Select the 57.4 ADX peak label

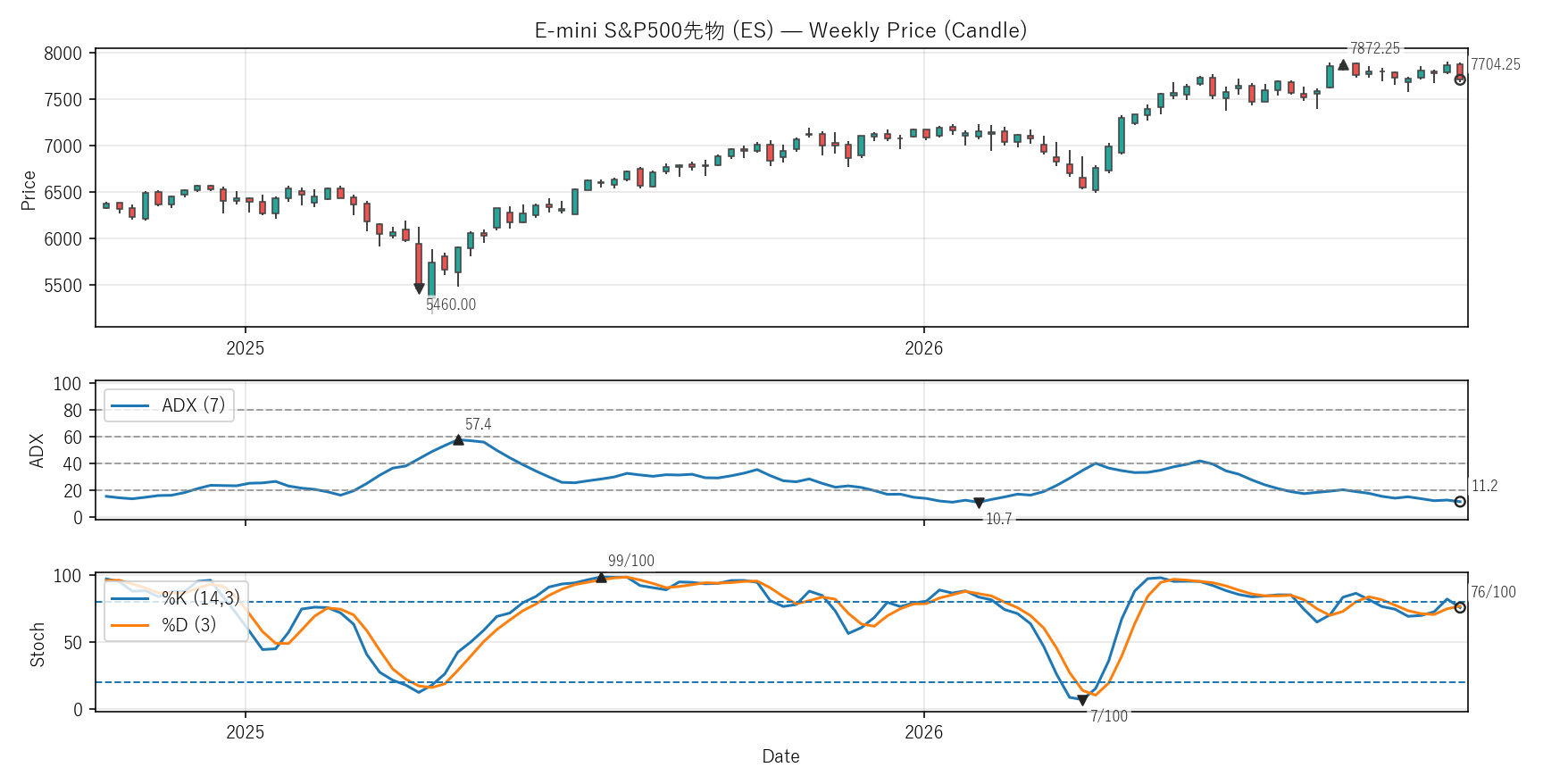pos(478,424)
